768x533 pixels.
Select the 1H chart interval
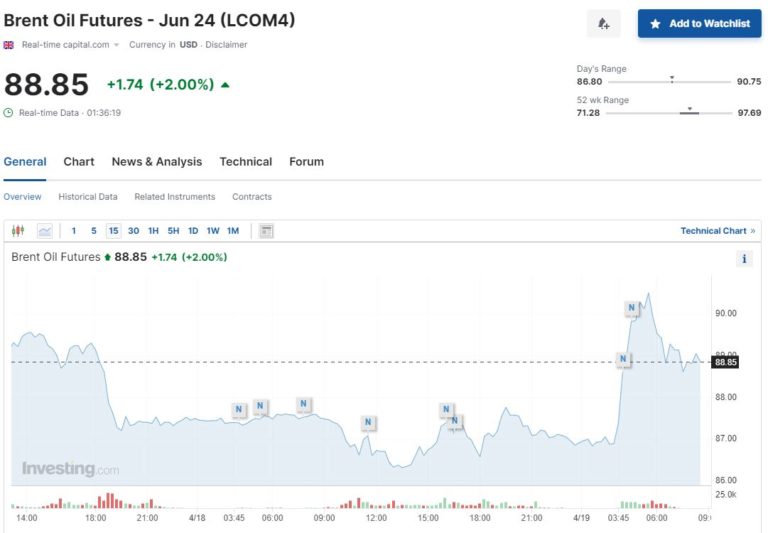point(153,231)
